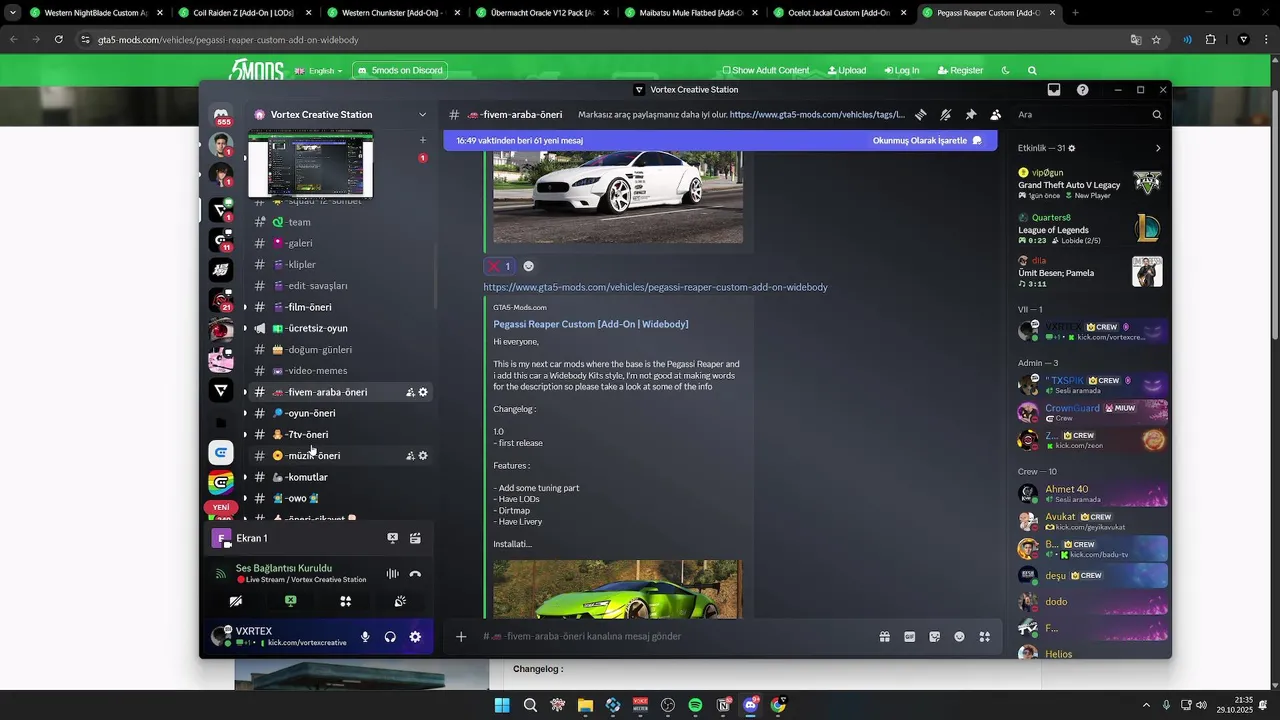This screenshot has width=1280, height=720.
Task: Expand arrow beside -ücretsiz-oyun channel
Action: 245,328
